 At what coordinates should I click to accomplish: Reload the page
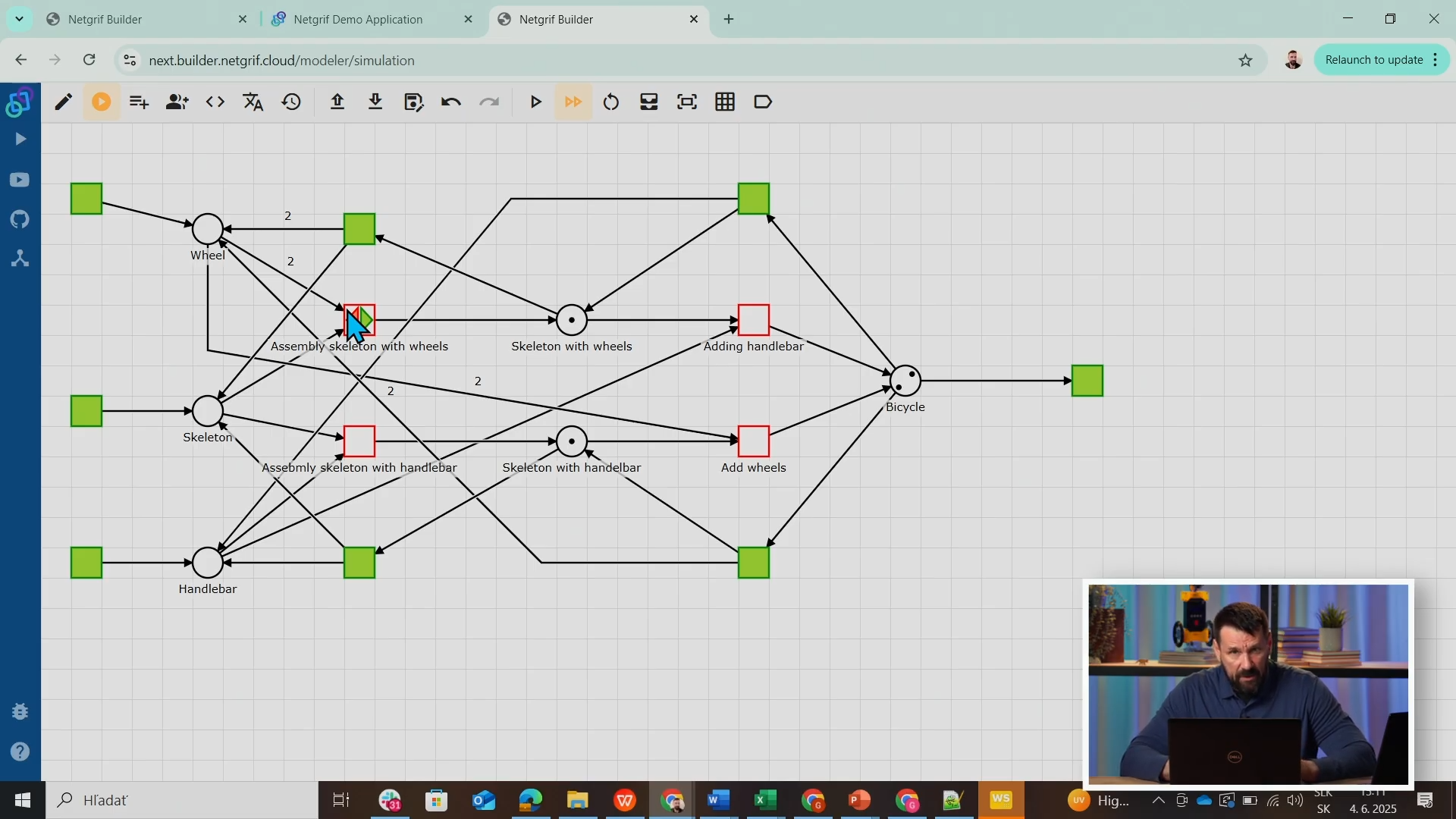[89, 60]
